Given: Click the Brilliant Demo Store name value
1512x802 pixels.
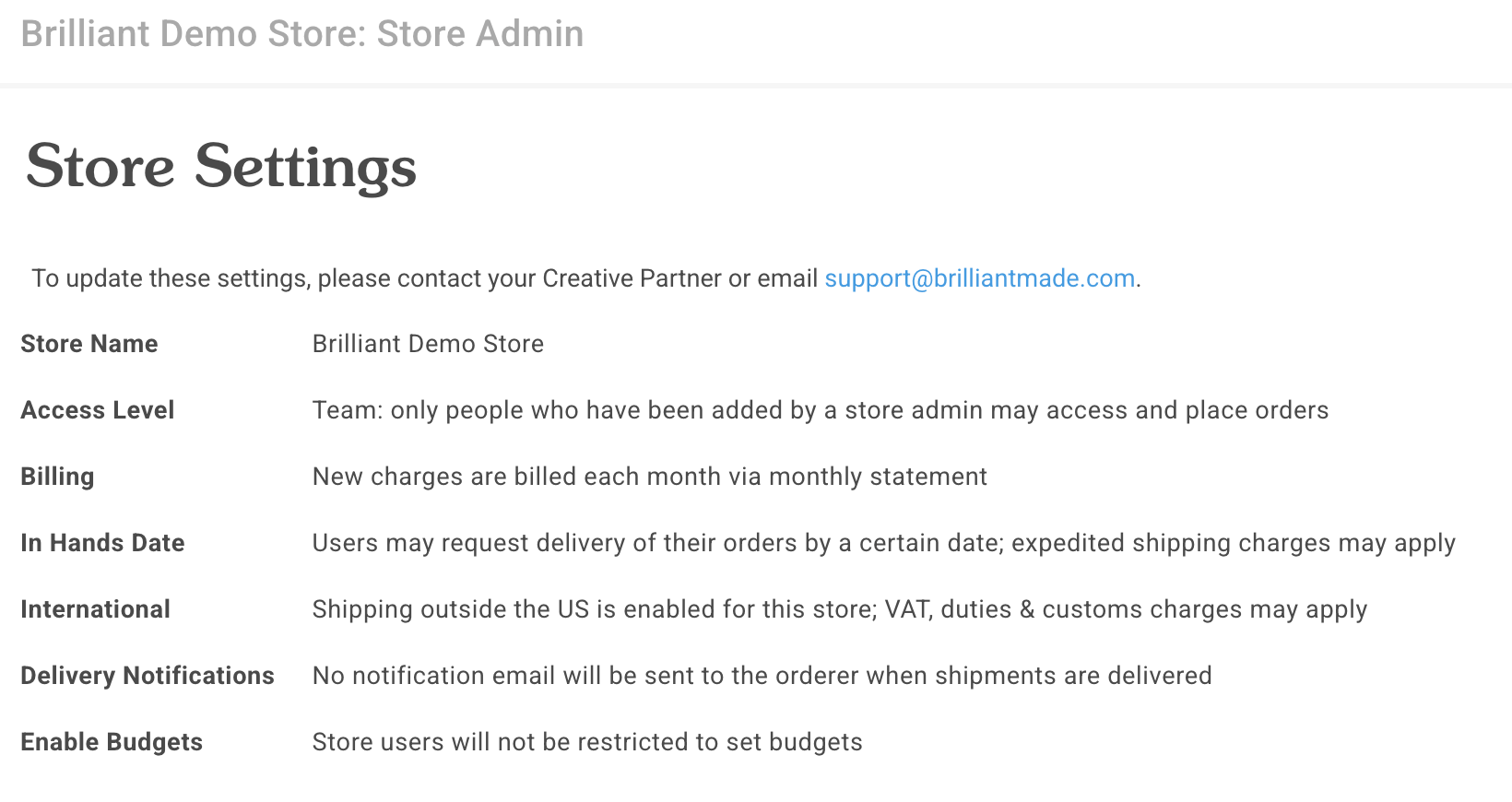Looking at the screenshot, I should 428,344.
